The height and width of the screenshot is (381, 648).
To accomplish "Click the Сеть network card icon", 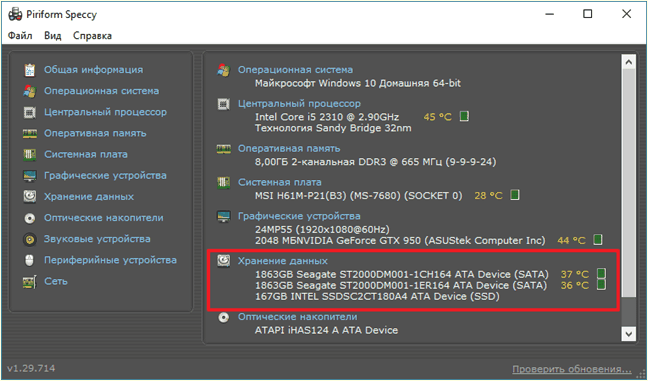I will click(x=29, y=281).
